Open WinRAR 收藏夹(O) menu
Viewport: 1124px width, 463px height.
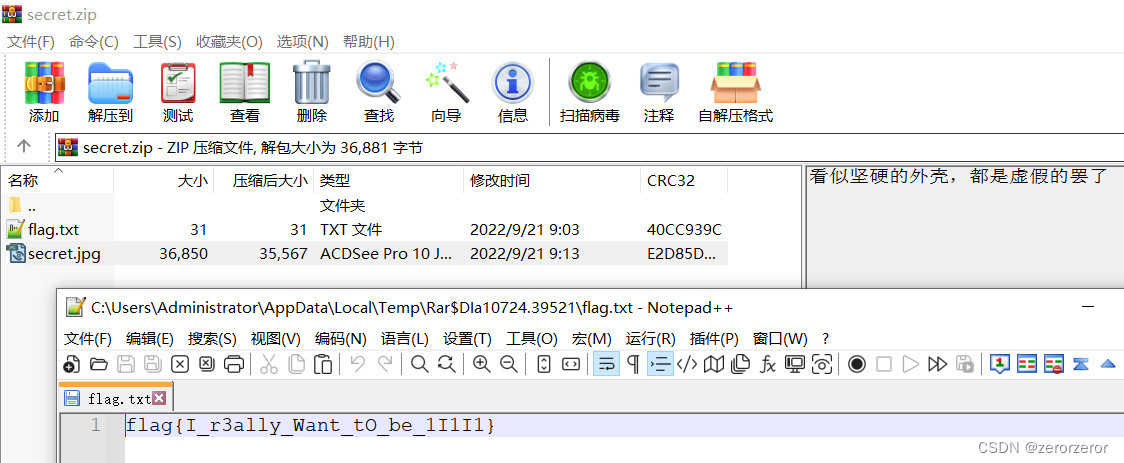[x=229, y=42]
